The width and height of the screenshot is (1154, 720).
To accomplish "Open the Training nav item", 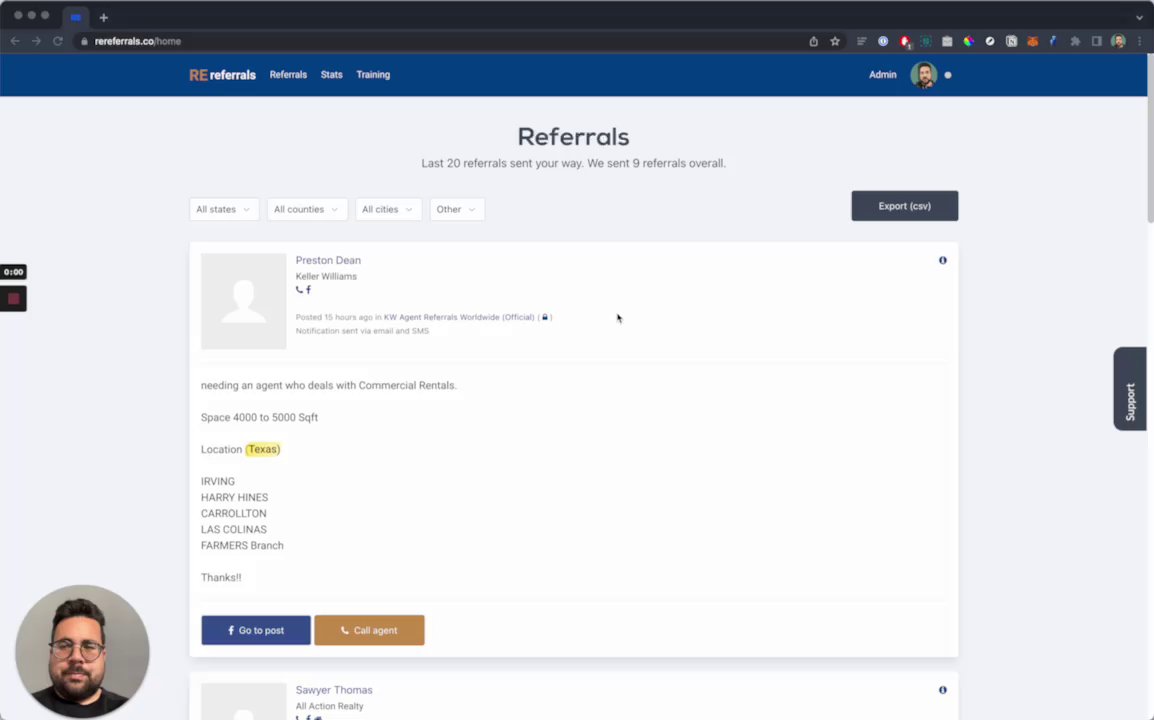I will [x=373, y=74].
